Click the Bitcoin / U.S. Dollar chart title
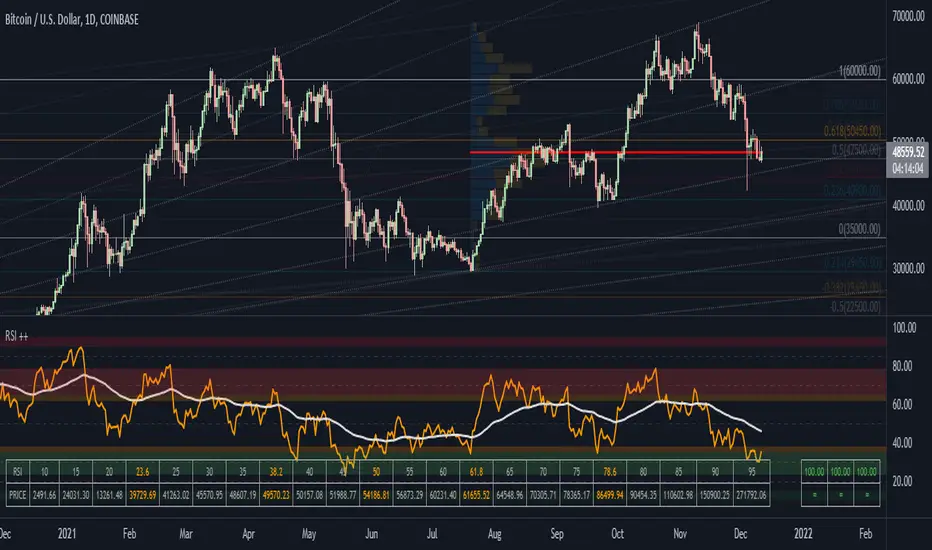This screenshot has height=550, width=932. tap(71, 20)
